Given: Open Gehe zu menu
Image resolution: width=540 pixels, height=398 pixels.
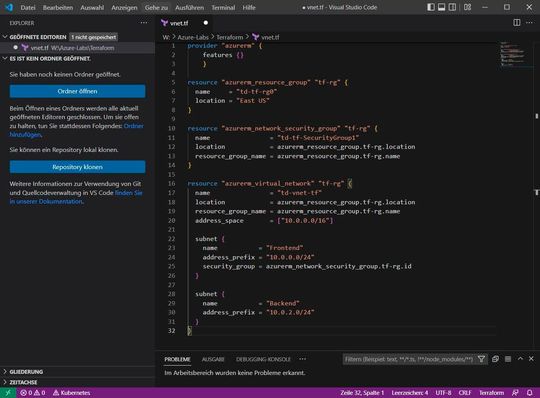Looking at the screenshot, I should click(x=156, y=7).
